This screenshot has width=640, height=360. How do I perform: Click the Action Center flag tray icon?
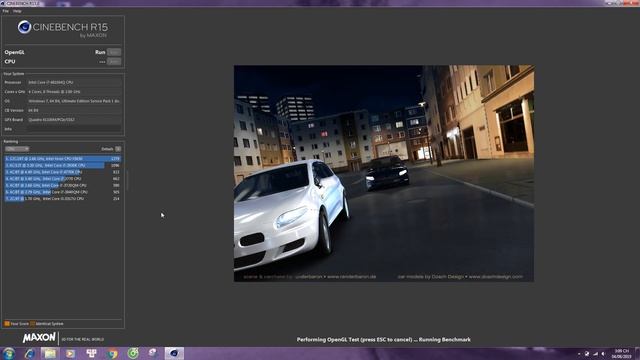[x=587, y=354]
